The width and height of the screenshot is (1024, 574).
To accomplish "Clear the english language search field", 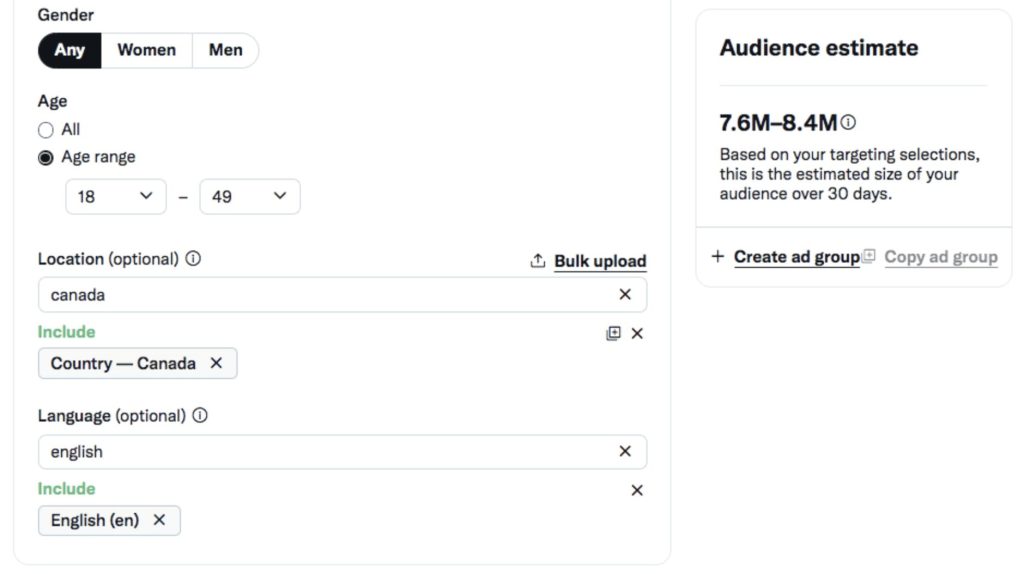I will pos(625,451).
